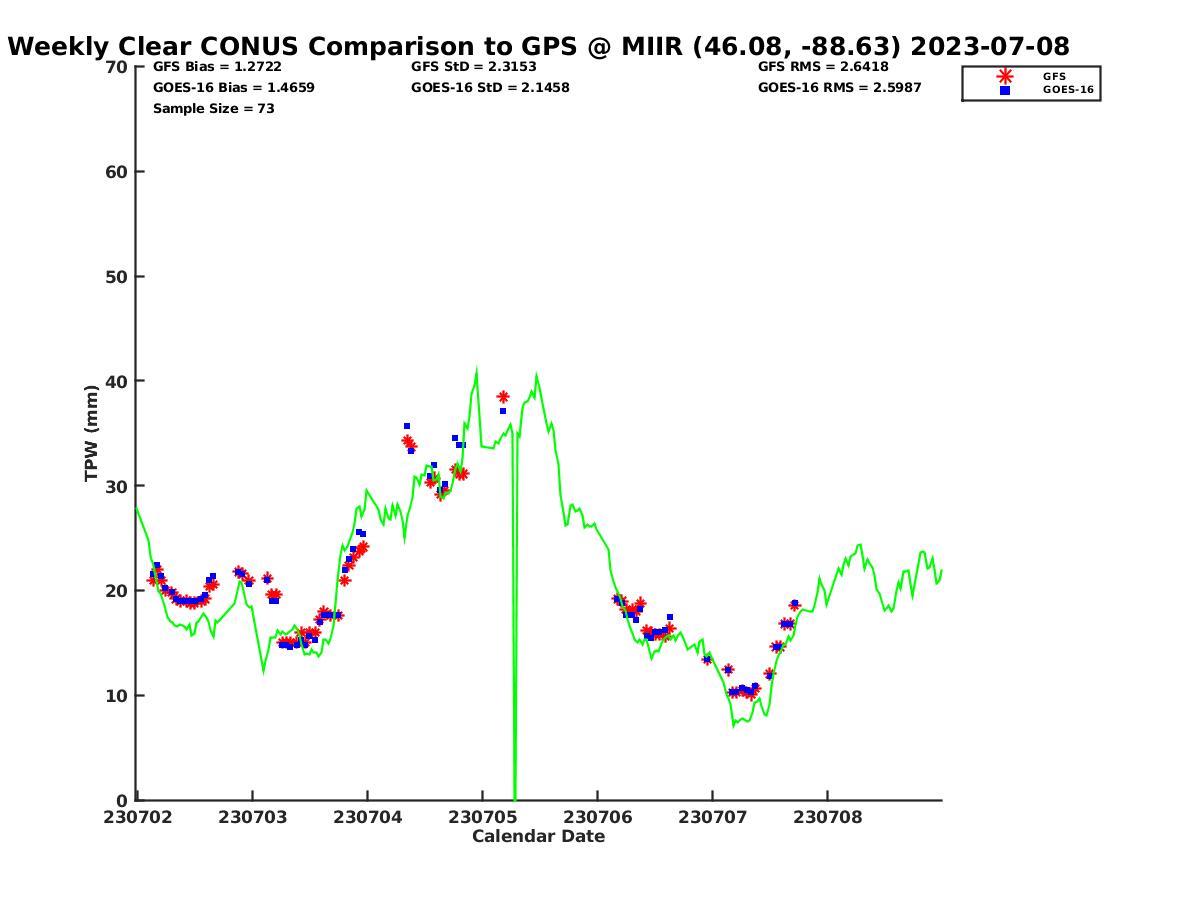
Task: Select the GOES-16 RMS = 2.5987 text
Action: tap(839, 88)
